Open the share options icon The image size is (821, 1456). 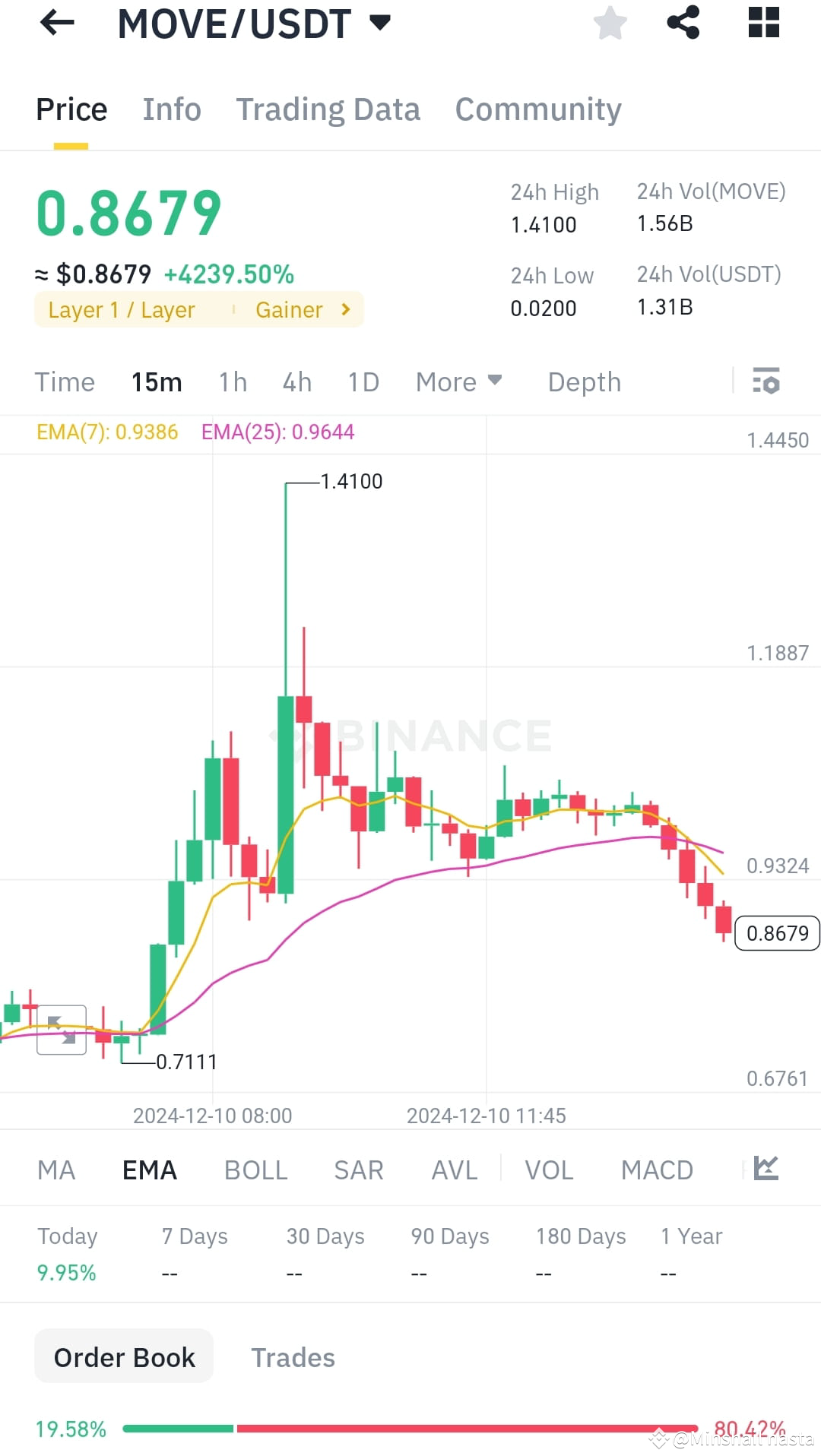684,23
